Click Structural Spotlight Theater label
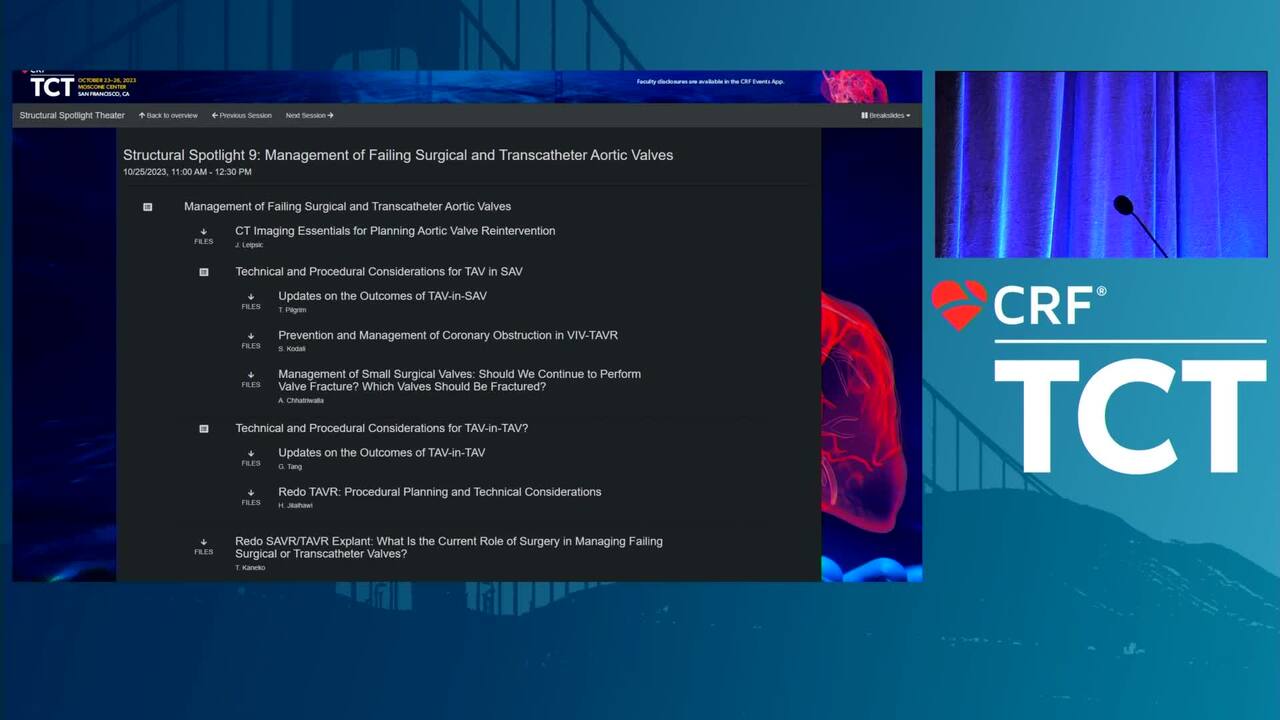The width and height of the screenshot is (1280, 720). [x=72, y=116]
